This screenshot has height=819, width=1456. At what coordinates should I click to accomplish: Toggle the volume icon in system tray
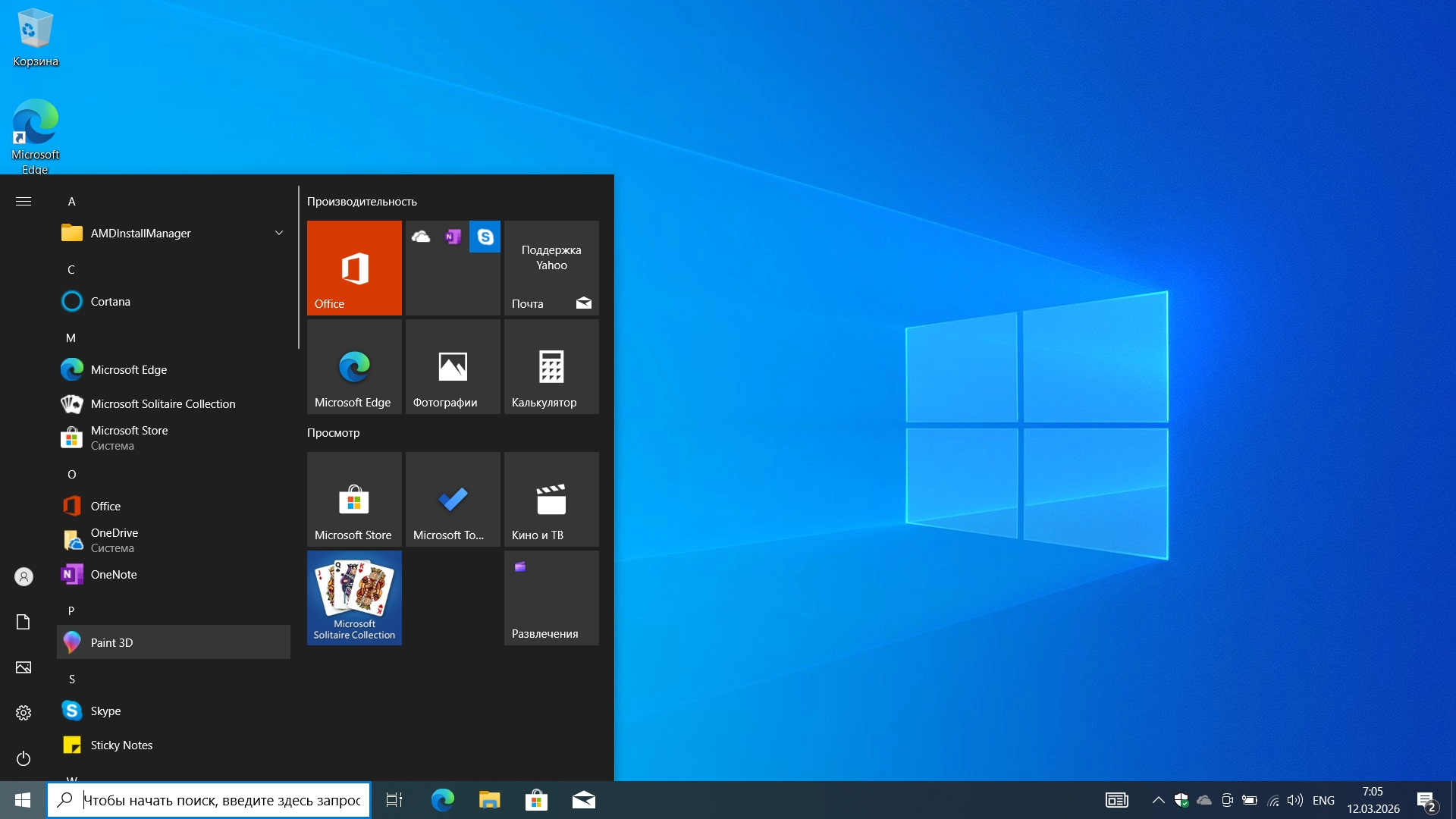click(1295, 800)
